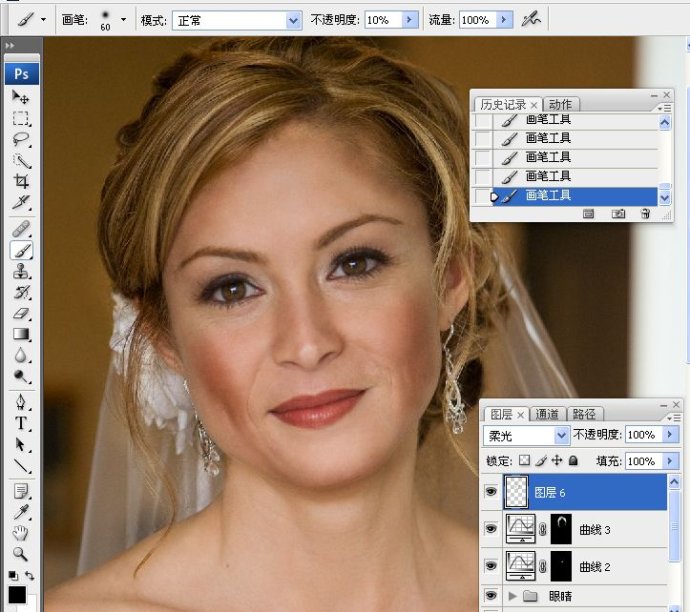Switch to the 图层 tab
This screenshot has height=612, width=690.
(x=501, y=414)
